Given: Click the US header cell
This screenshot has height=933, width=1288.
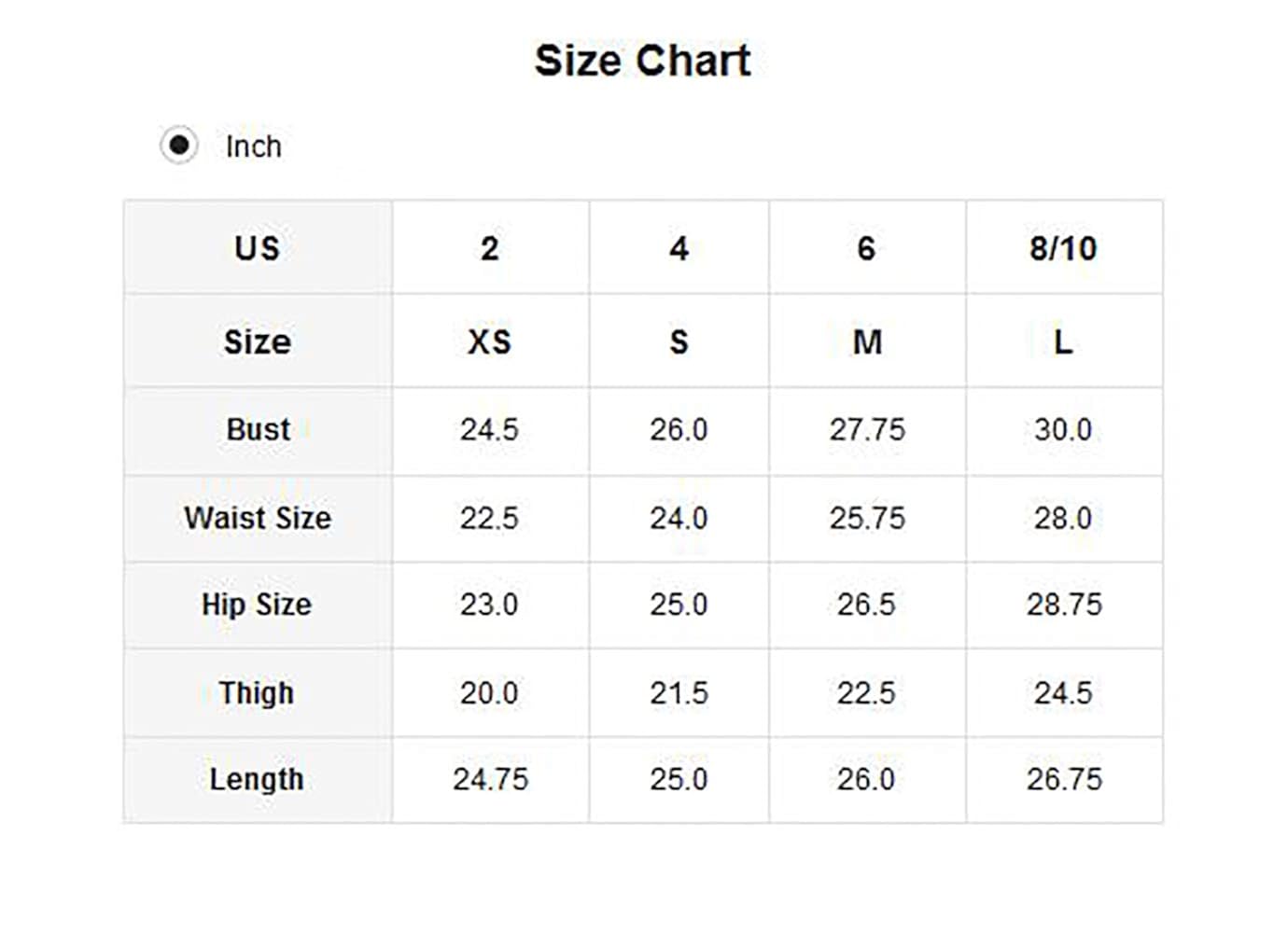Looking at the screenshot, I should tap(258, 248).
